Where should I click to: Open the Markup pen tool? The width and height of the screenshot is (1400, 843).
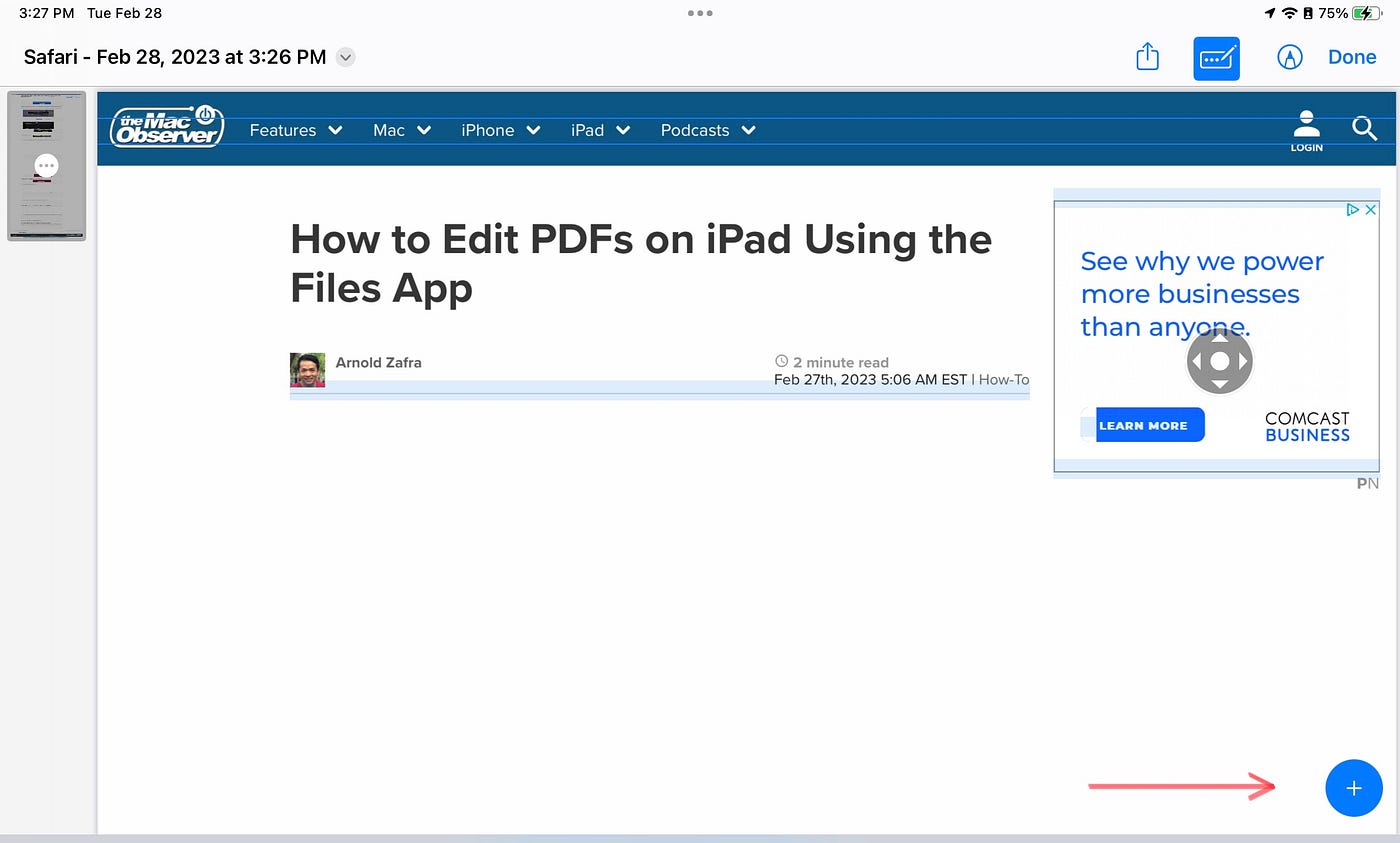pos(1290,57)
